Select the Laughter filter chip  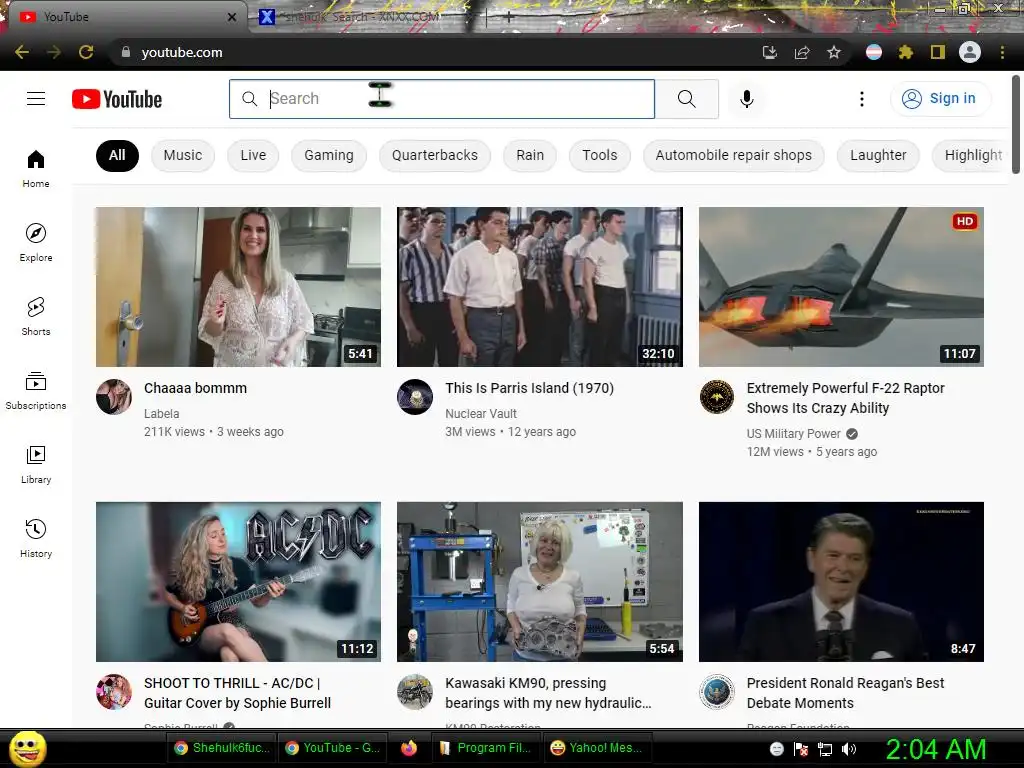tap(878, 155)
